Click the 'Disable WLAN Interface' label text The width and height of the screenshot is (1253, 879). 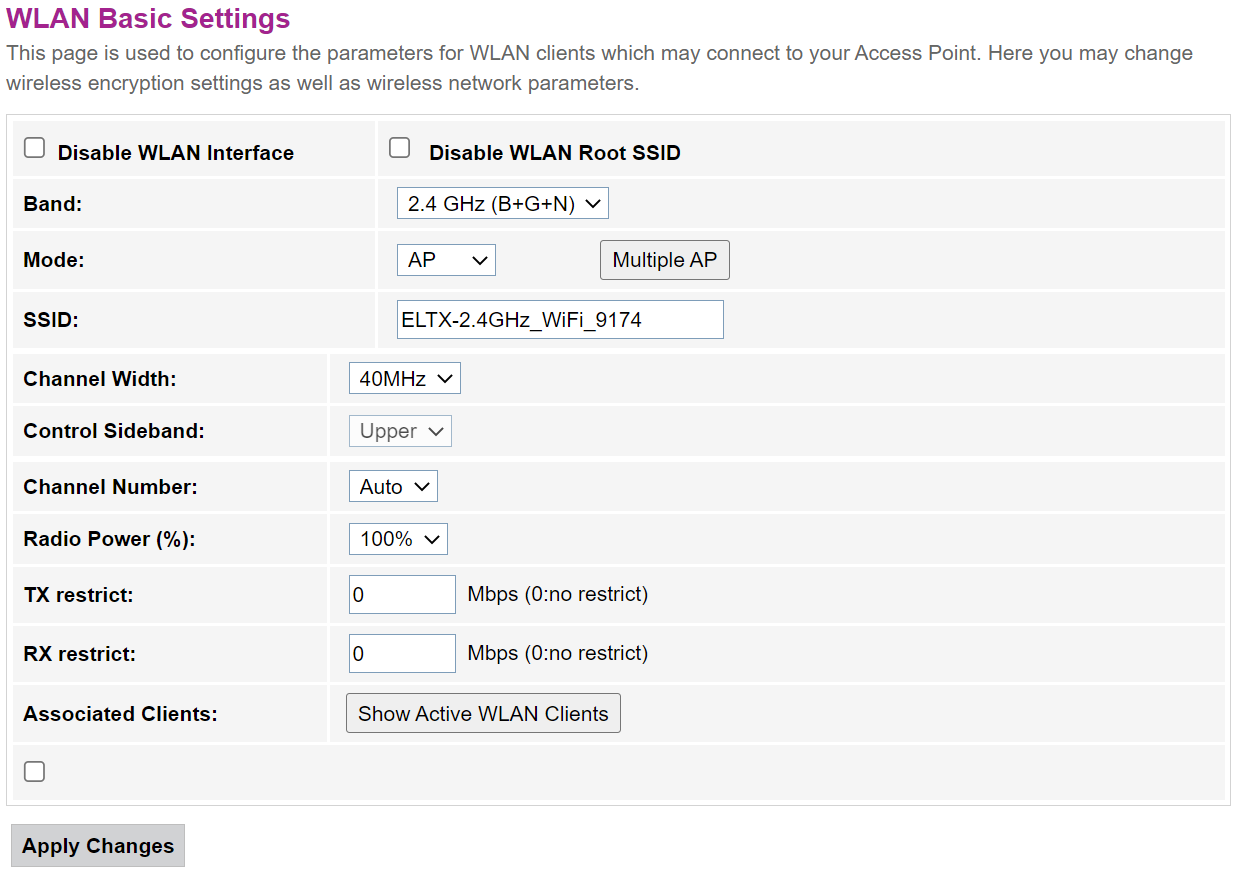176,153
